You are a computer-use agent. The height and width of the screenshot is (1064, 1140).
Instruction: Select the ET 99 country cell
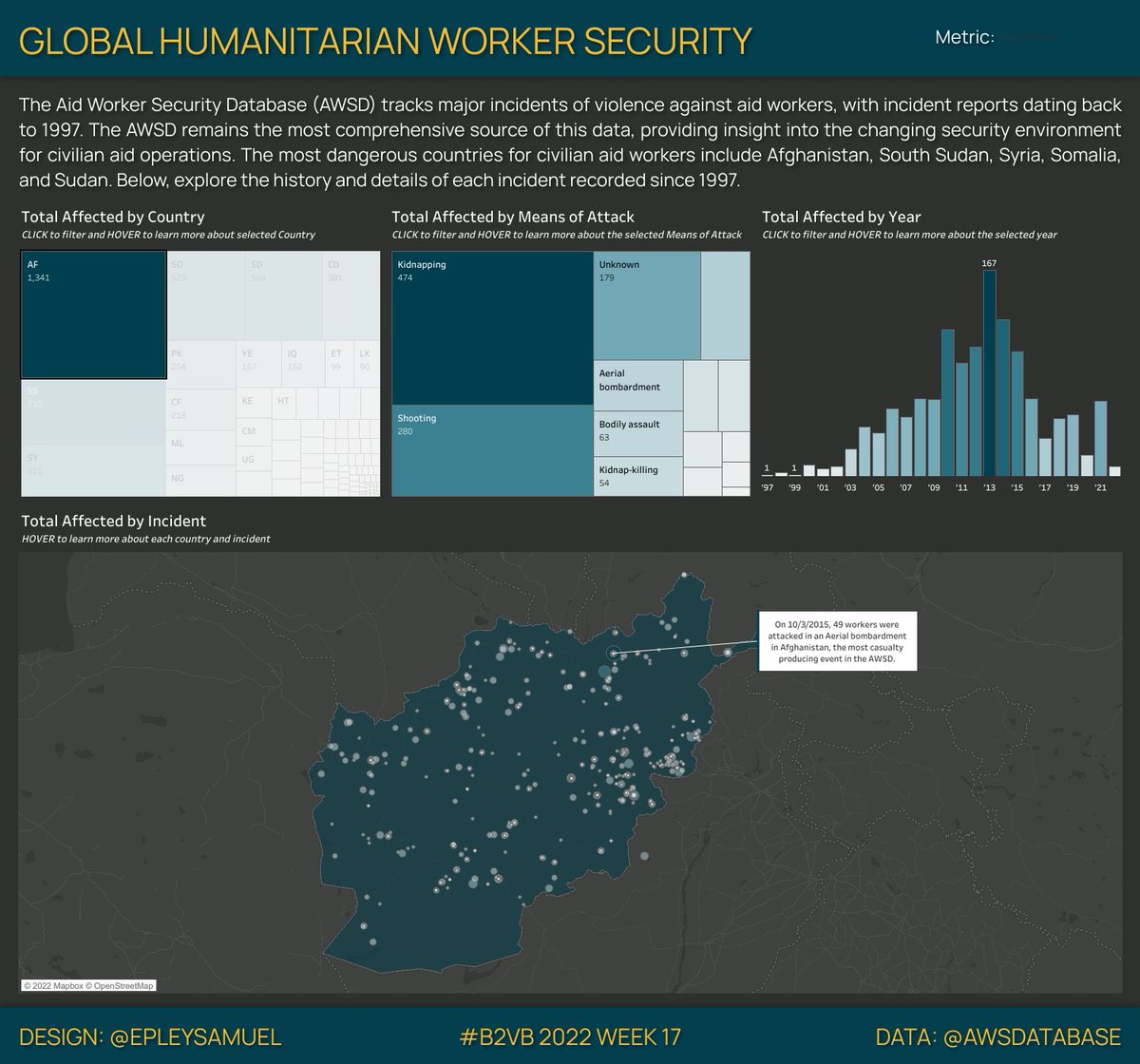click(x=340, y=365)
